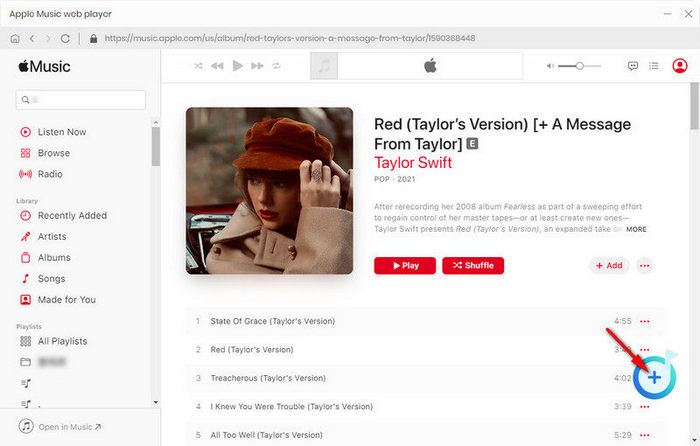Reload the page with the refresh icon
Screen dimensions: 700x446
point(65,39)
